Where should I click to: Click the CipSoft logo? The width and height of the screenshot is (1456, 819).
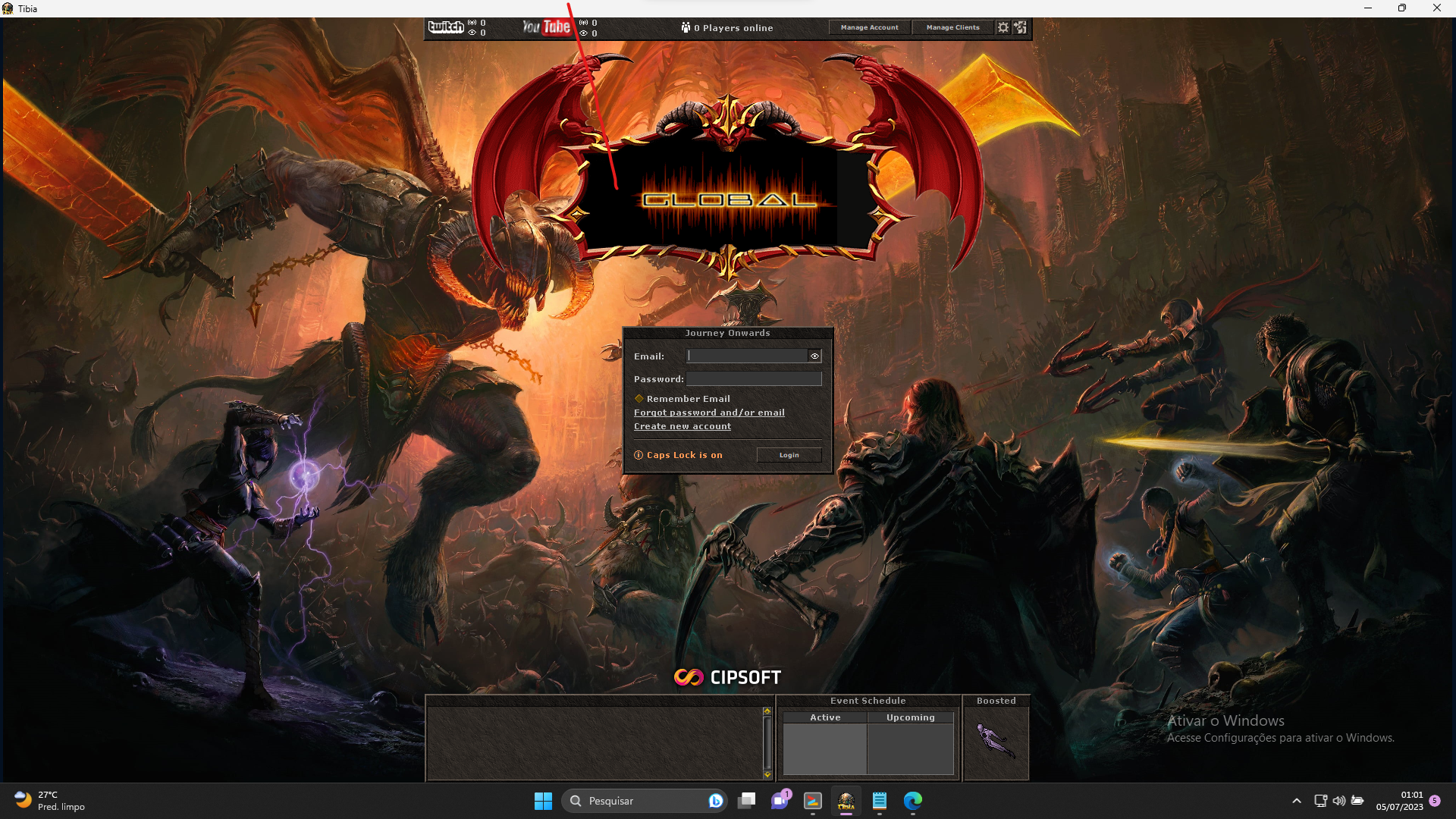pos(727,677)
